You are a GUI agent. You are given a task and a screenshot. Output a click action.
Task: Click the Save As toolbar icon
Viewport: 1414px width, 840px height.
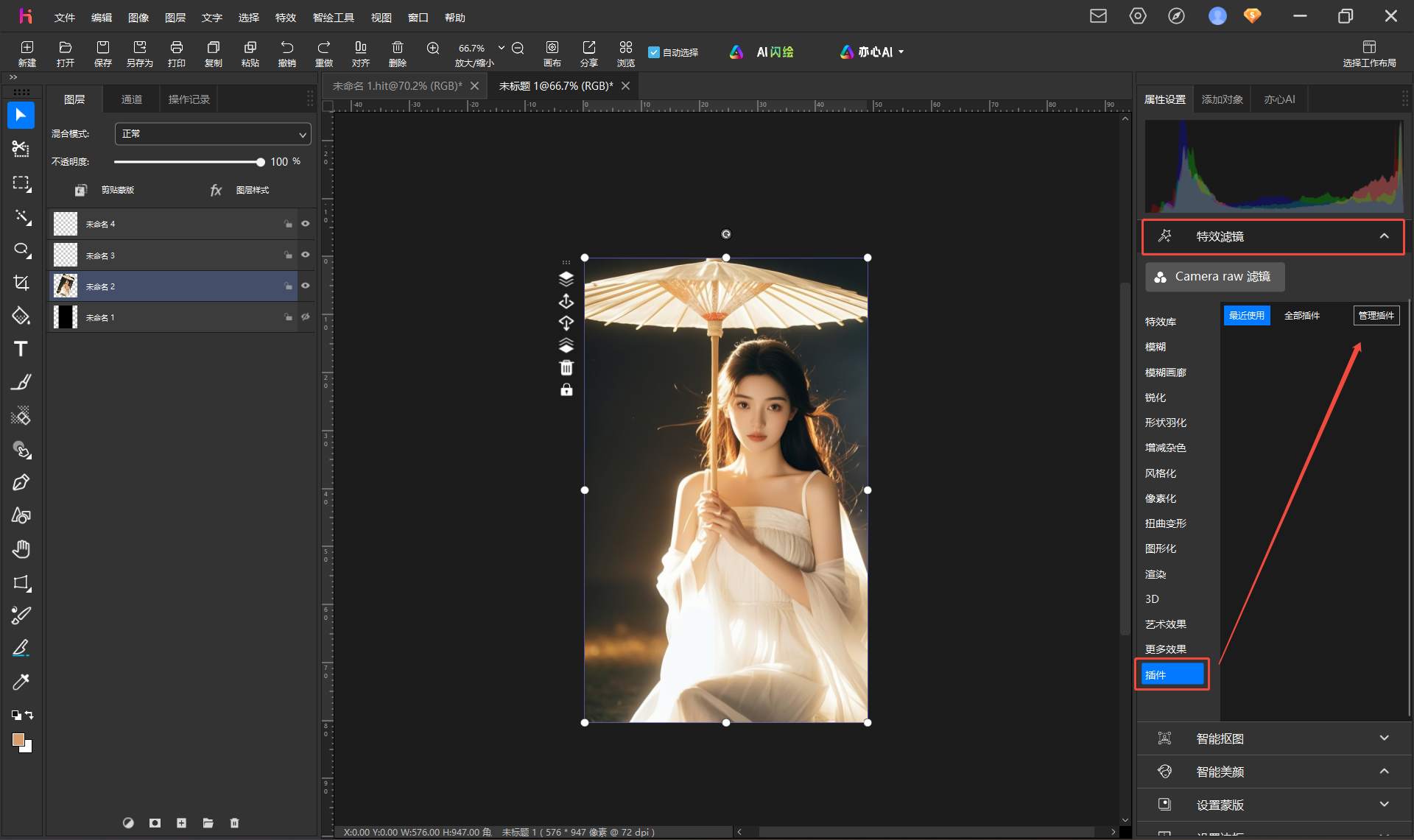coord(140,54)
